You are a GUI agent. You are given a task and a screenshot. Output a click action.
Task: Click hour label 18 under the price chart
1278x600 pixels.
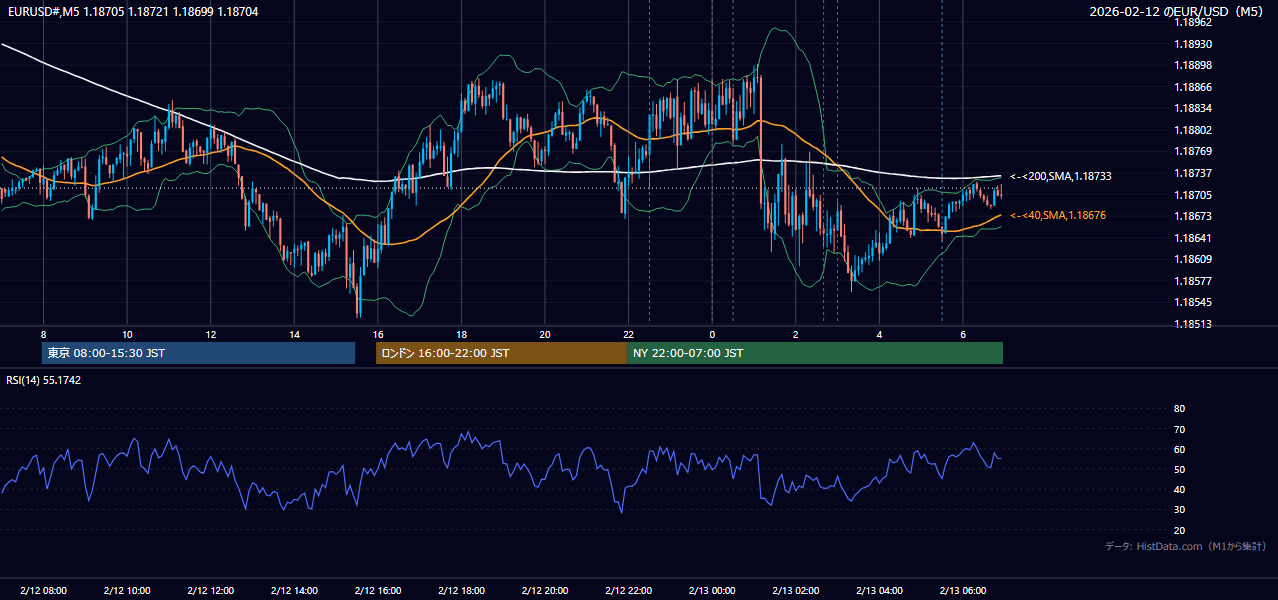point(461,333)
